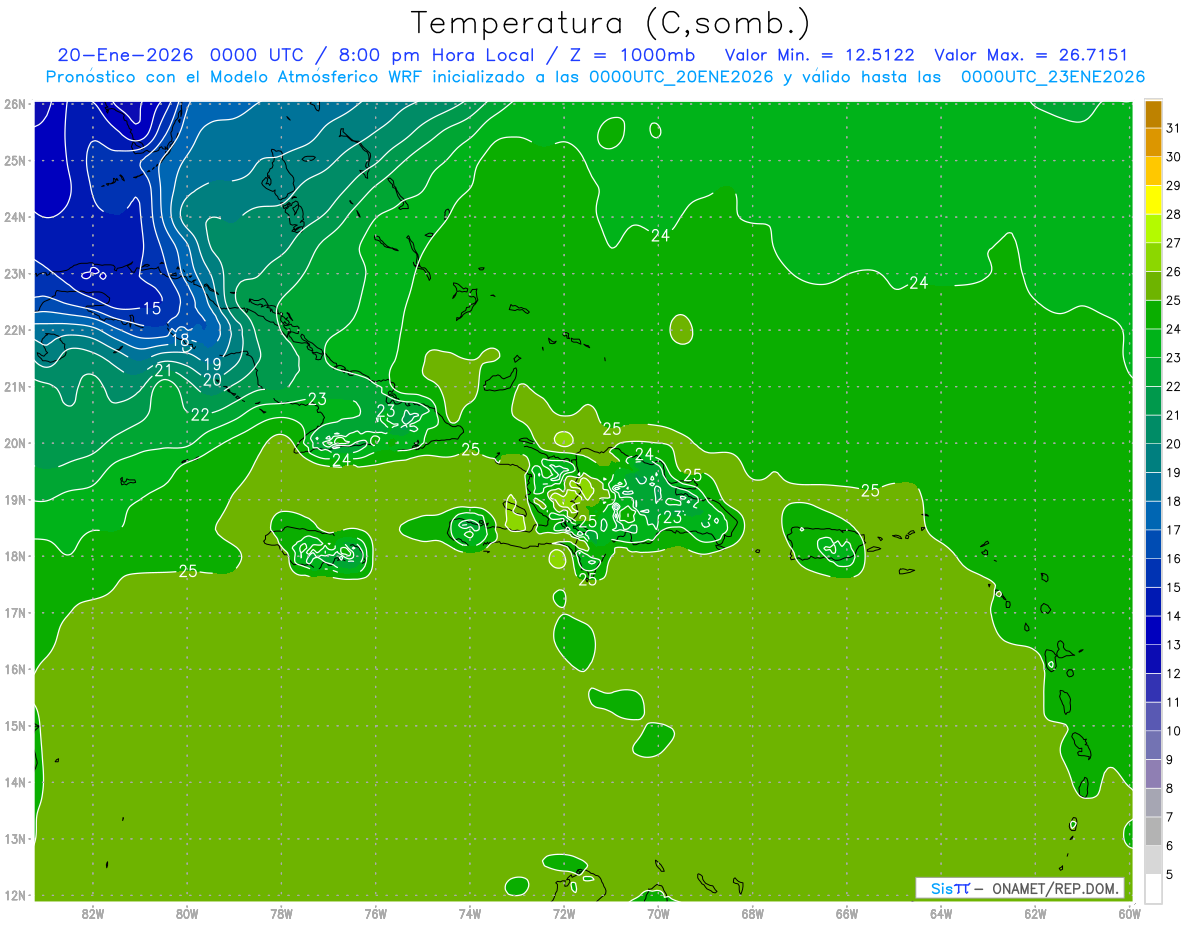Click the "15N" latitude axis label

point(15,726)
